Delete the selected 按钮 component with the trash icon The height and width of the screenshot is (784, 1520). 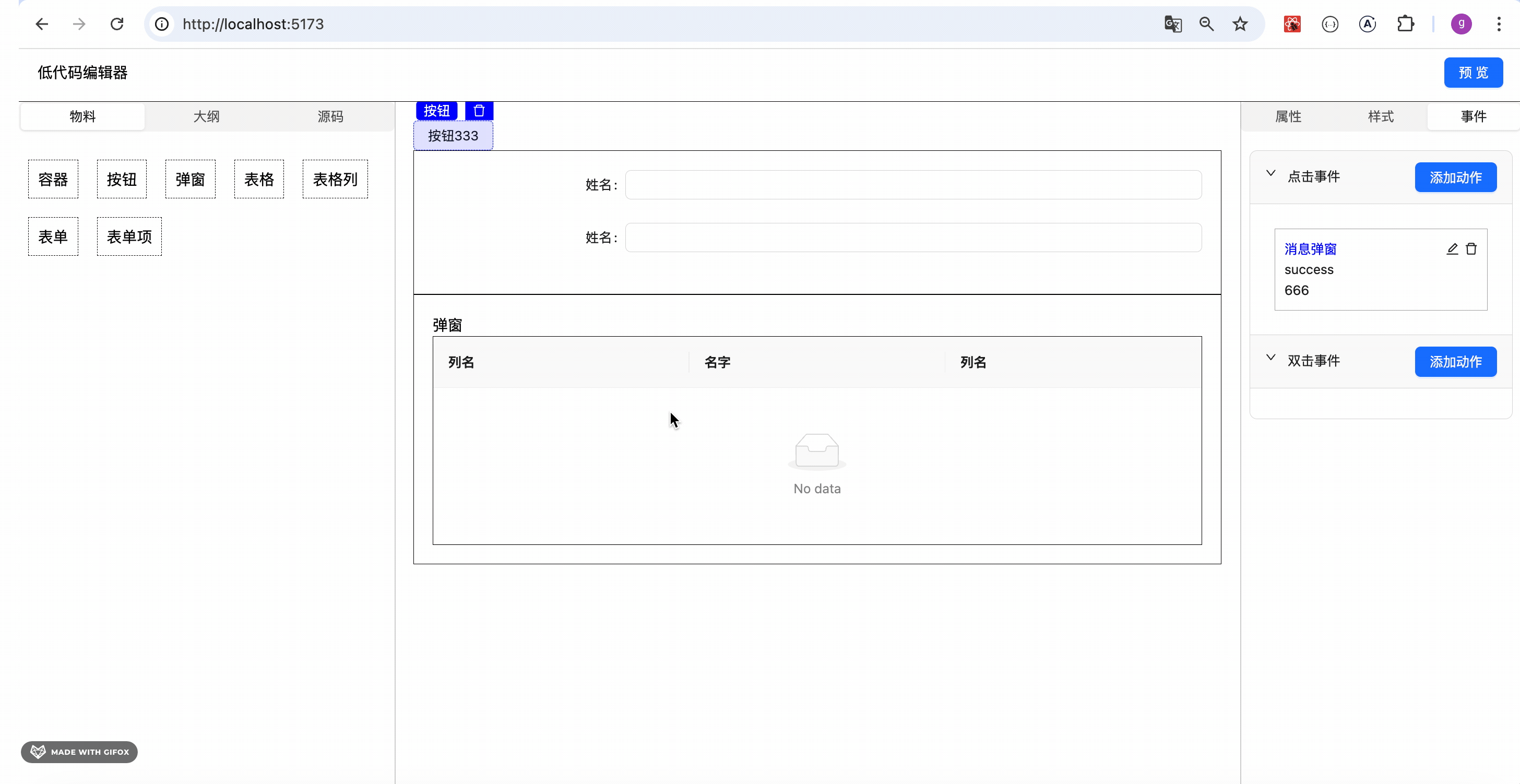click(x=479, y=110)
